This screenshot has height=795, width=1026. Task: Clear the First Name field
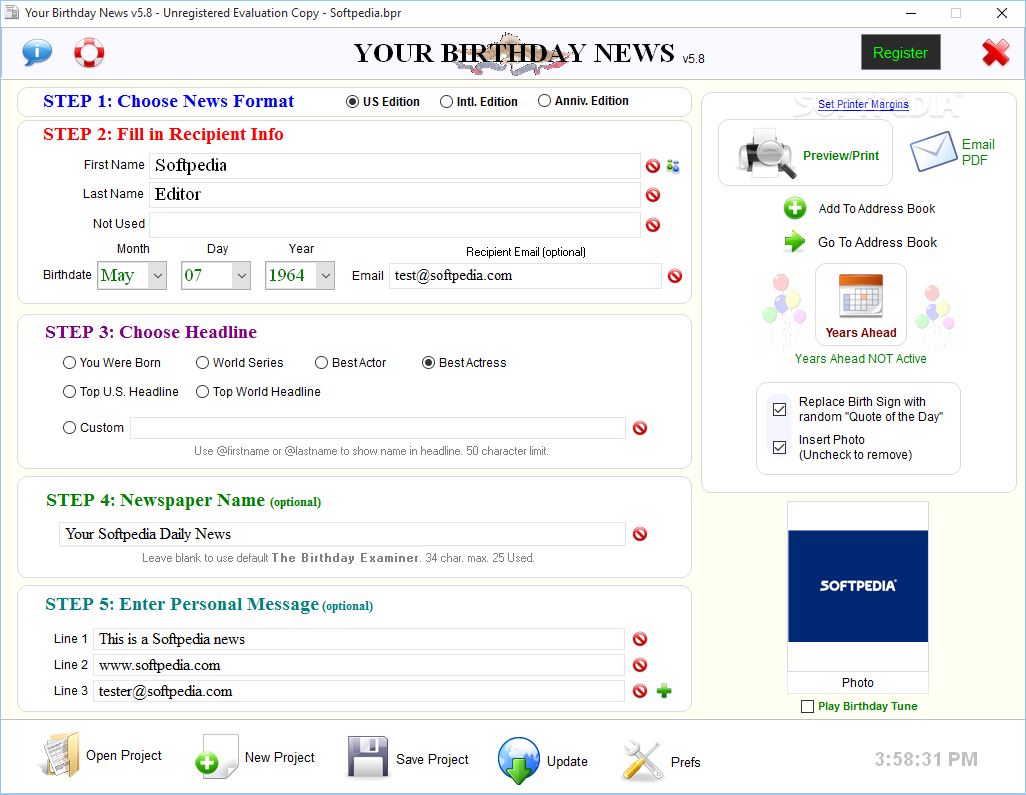point(652,166)
